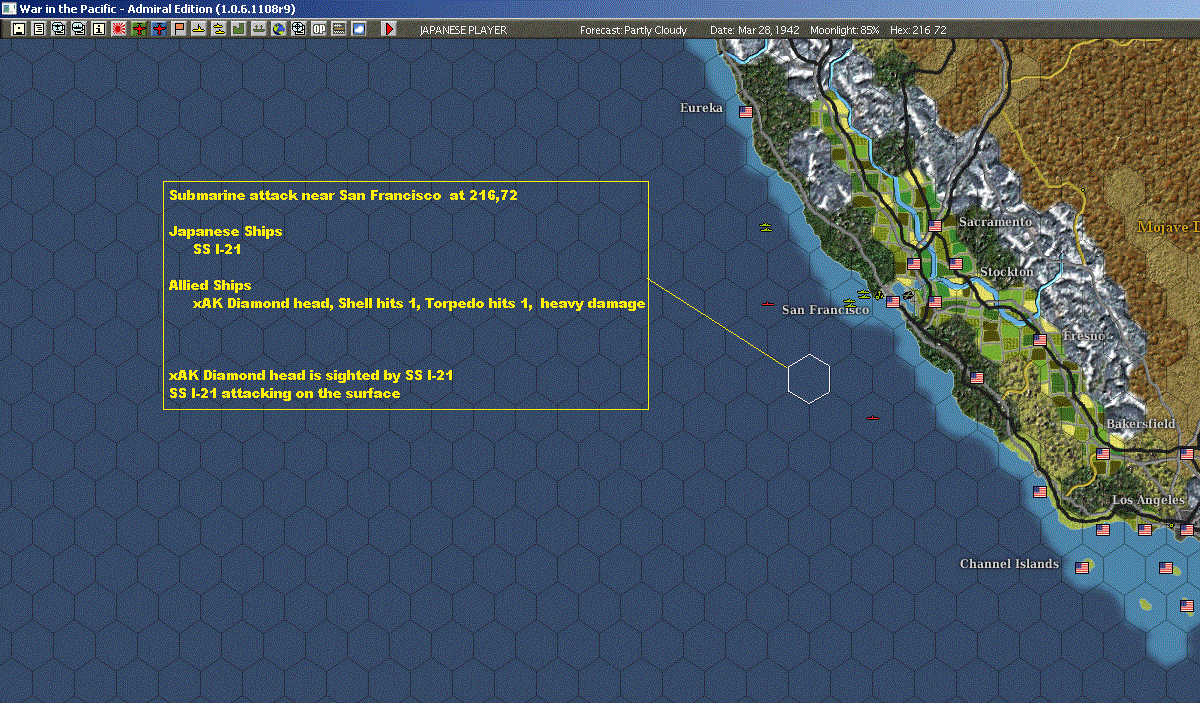This screenshot has height=703, width=1200.
Task: Click the San Francisco city label
Action: (x=825, y=310)
